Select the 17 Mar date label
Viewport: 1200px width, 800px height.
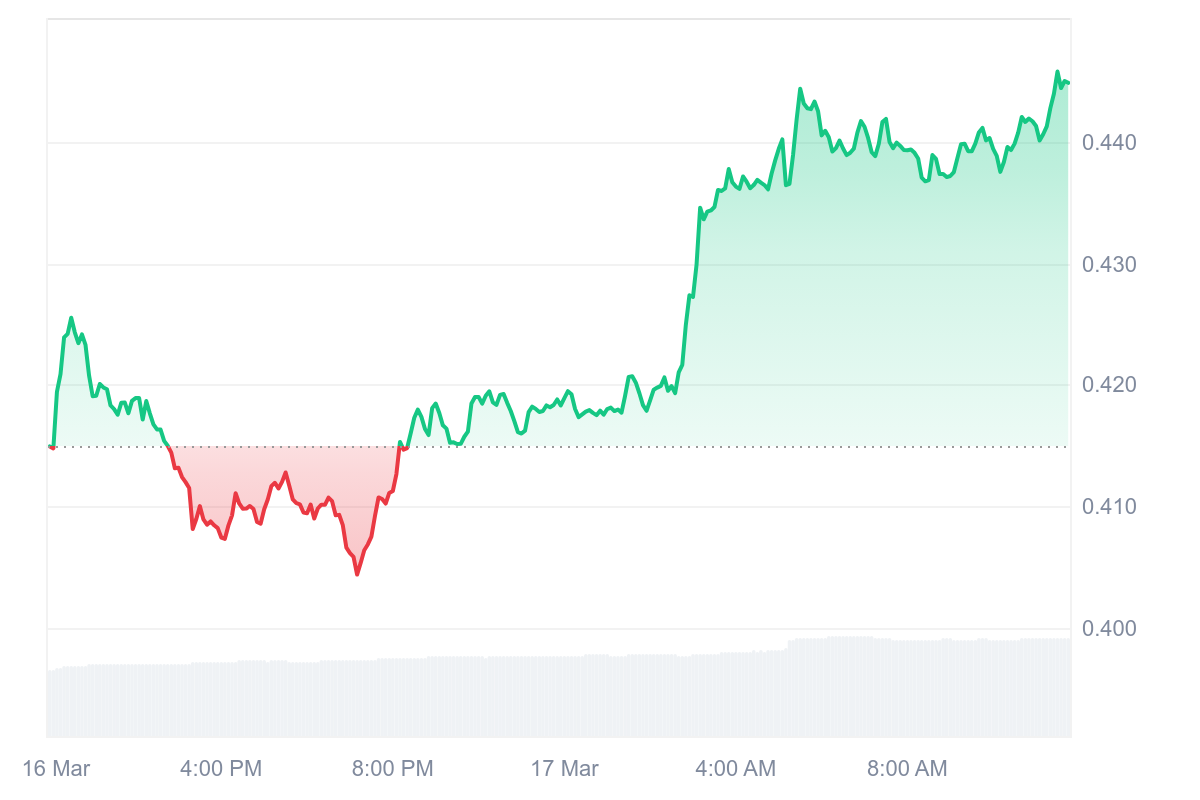565,769
